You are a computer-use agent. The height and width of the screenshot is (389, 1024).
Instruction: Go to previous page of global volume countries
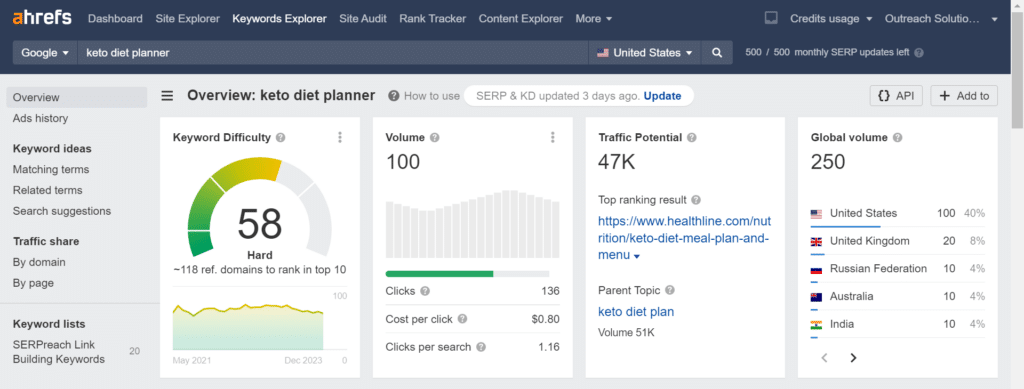(824, 358)
